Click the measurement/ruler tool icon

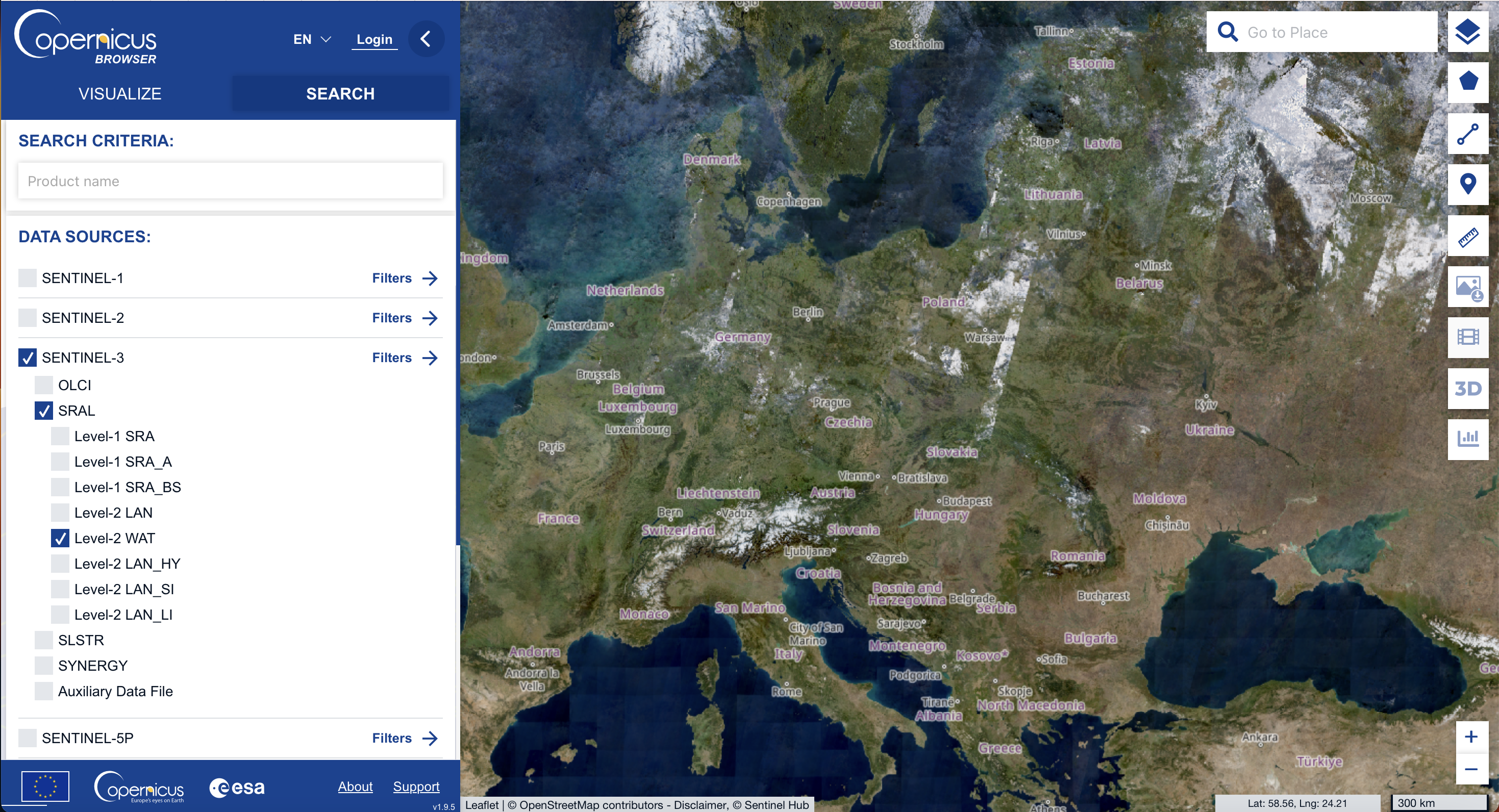(1467, 238)
